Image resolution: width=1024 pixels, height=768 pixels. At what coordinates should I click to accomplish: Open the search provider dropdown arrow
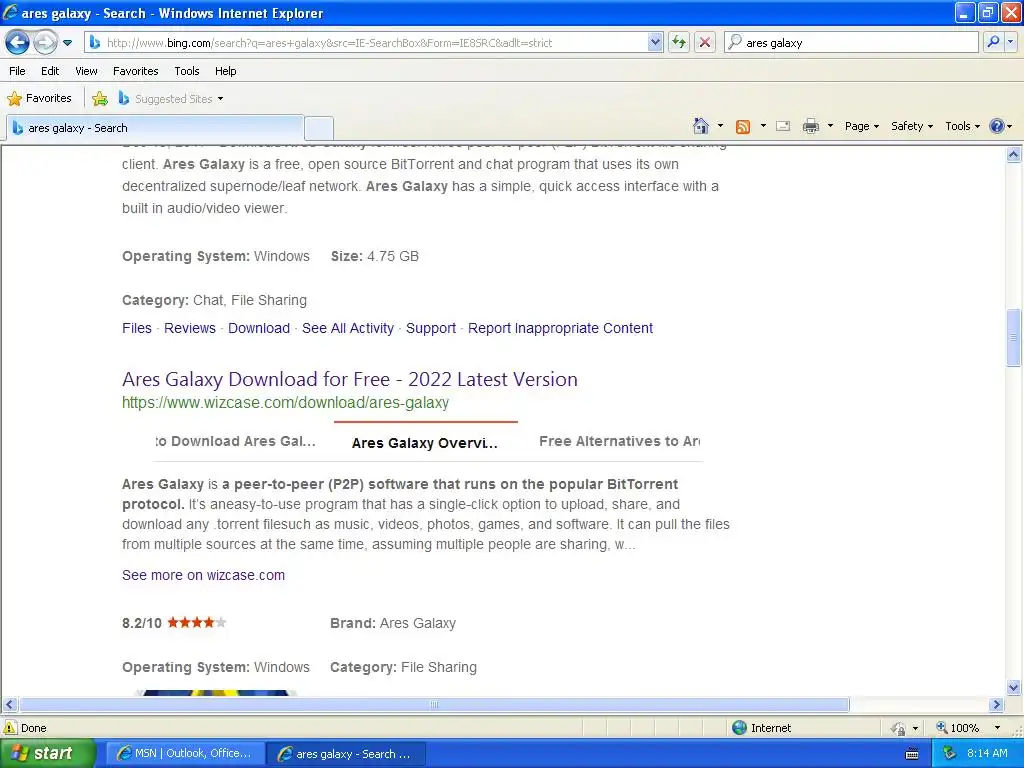(1010, 42)
